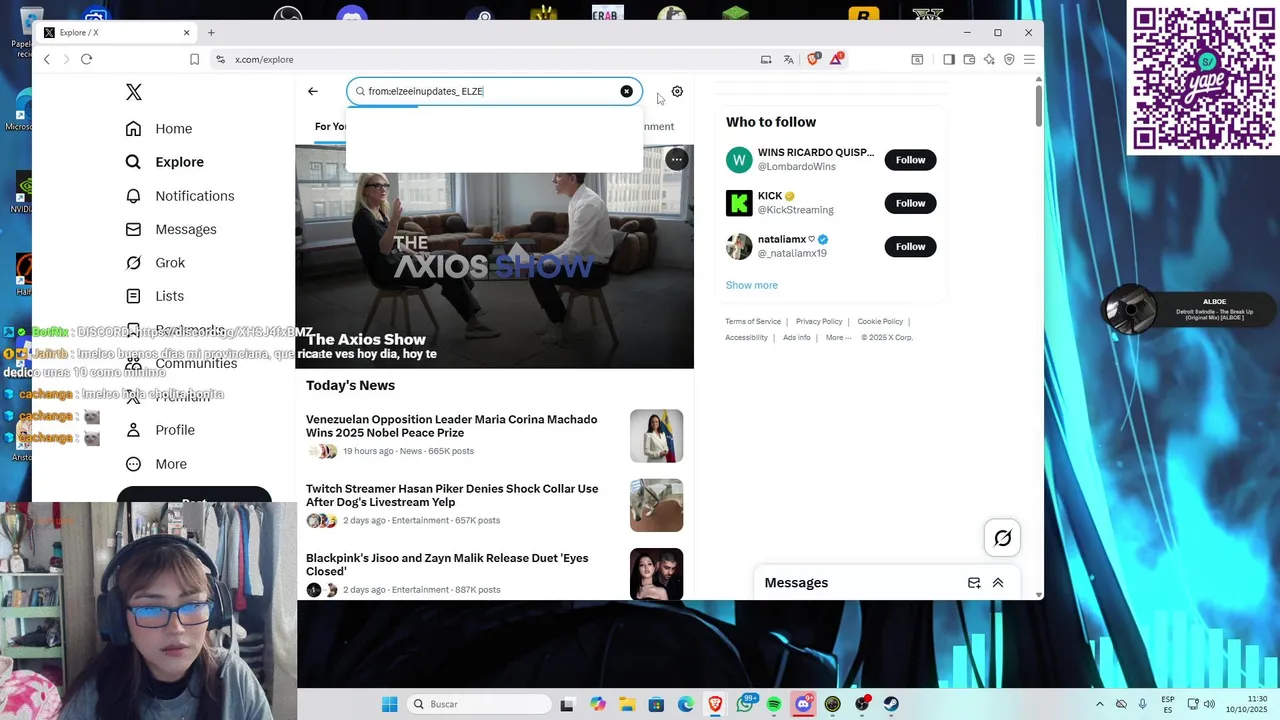Follow the KICK account
Screen dimensions: 1280x720
(910, 203)
